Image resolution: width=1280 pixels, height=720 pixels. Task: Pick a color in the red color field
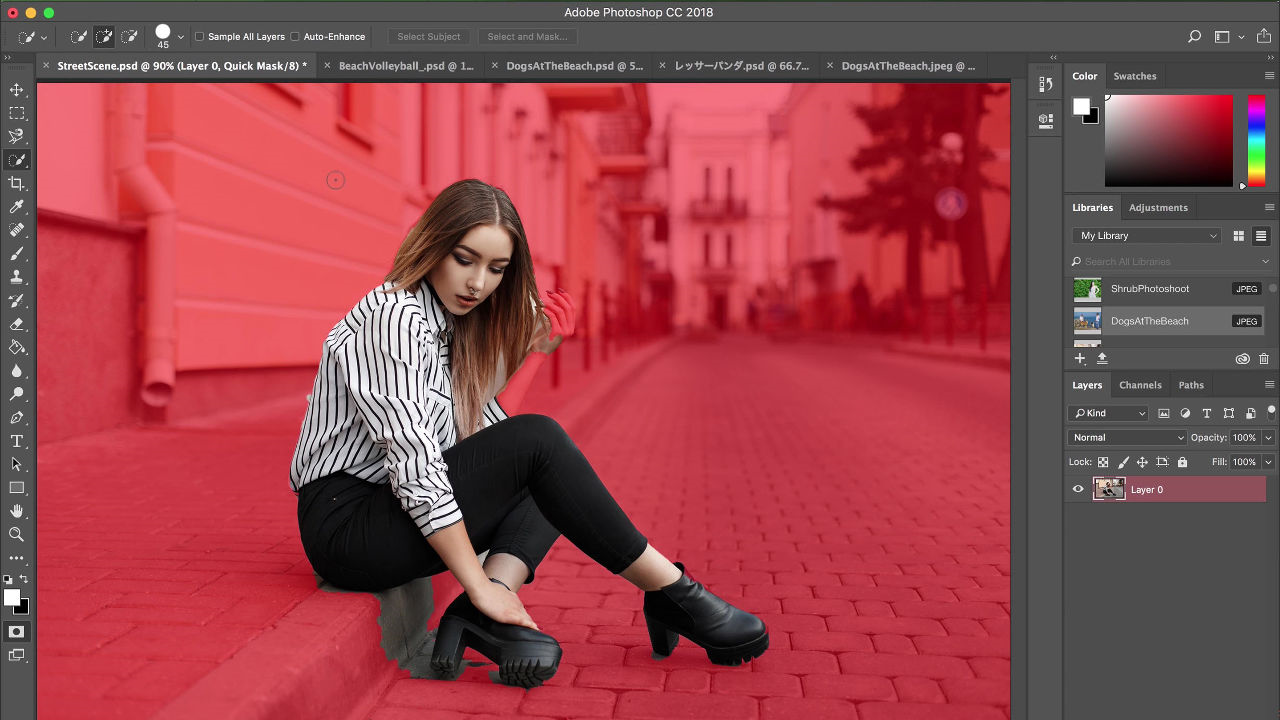[x=1169, y=141]
